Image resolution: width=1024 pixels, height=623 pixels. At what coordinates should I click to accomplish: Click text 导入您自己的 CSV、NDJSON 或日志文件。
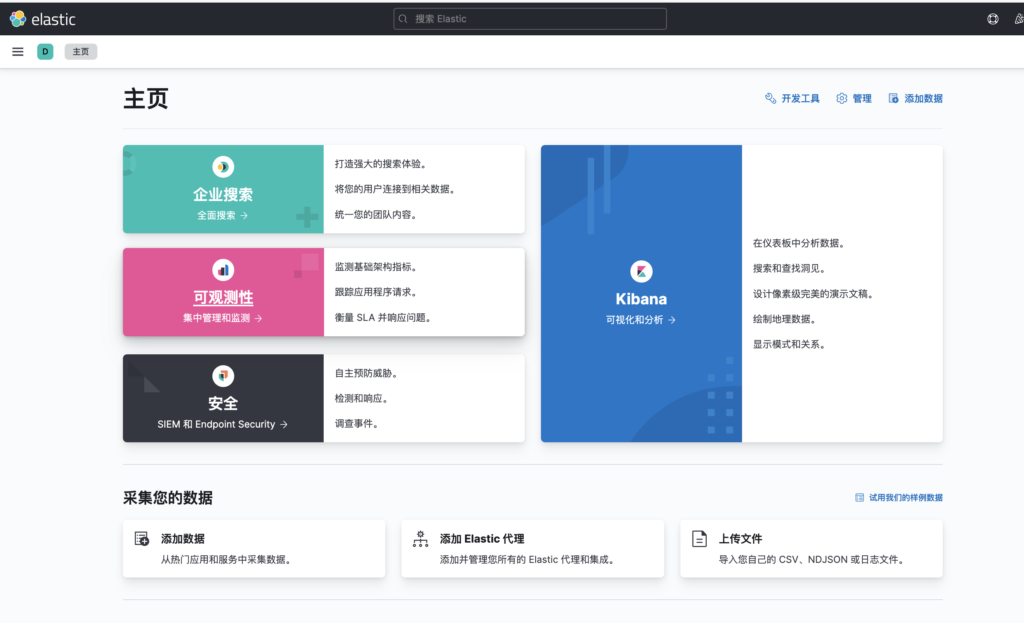[814, 560]
